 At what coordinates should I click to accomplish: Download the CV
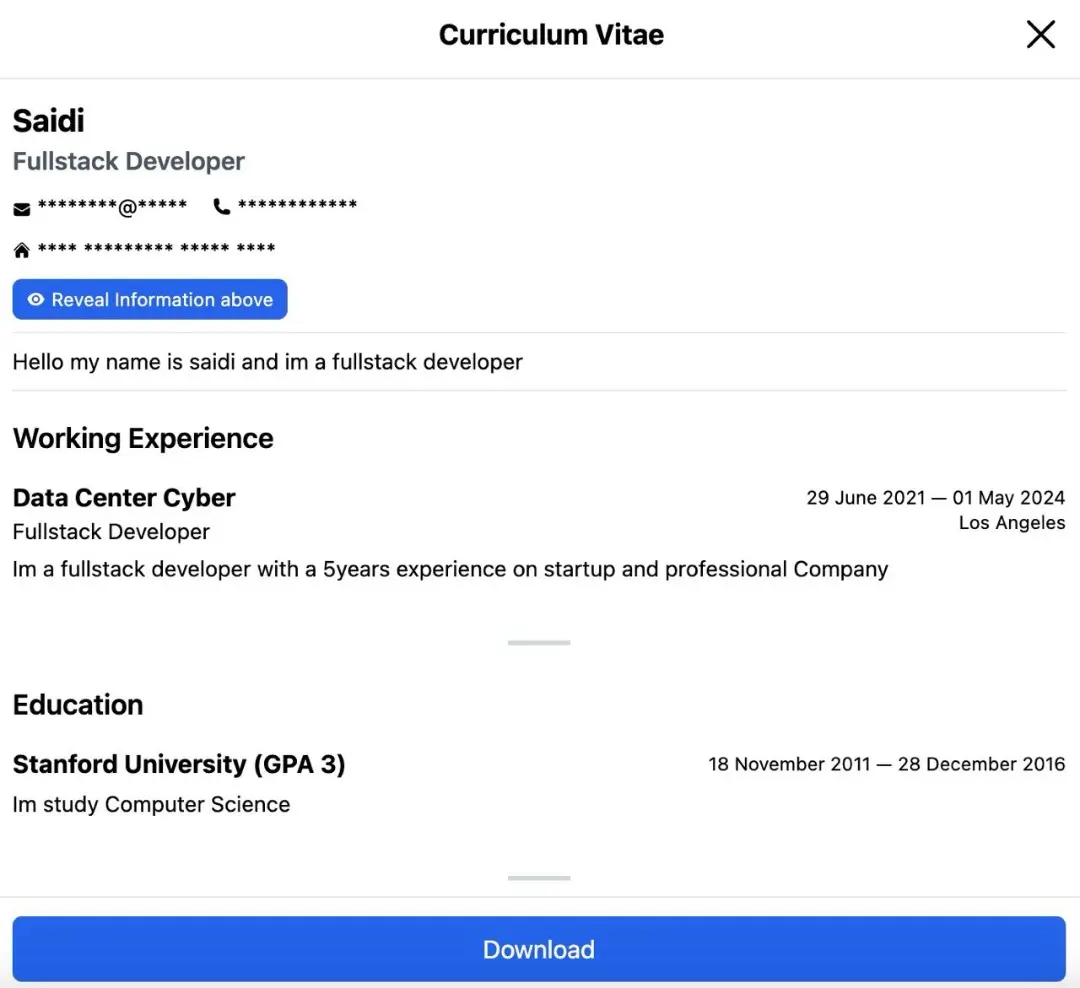click(539, 949)
